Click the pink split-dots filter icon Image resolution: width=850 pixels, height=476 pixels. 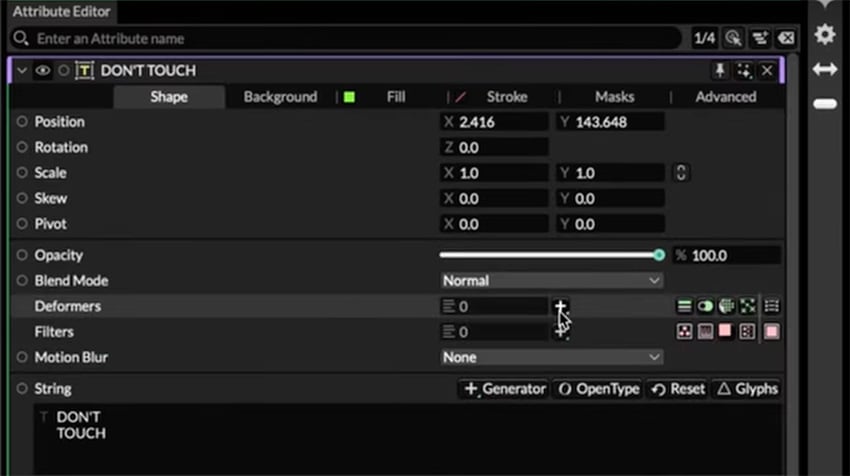(x=747, y=331)
